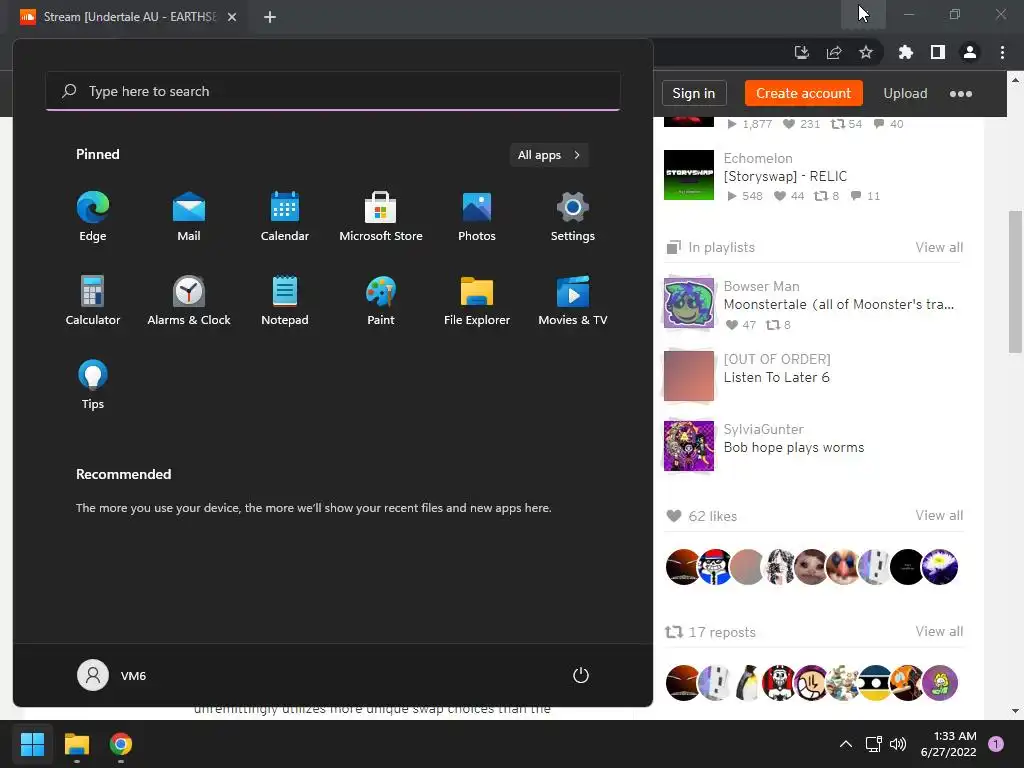The image size is (1024, 768).
Task: Launch the Photos app
Action: (477, 217)
